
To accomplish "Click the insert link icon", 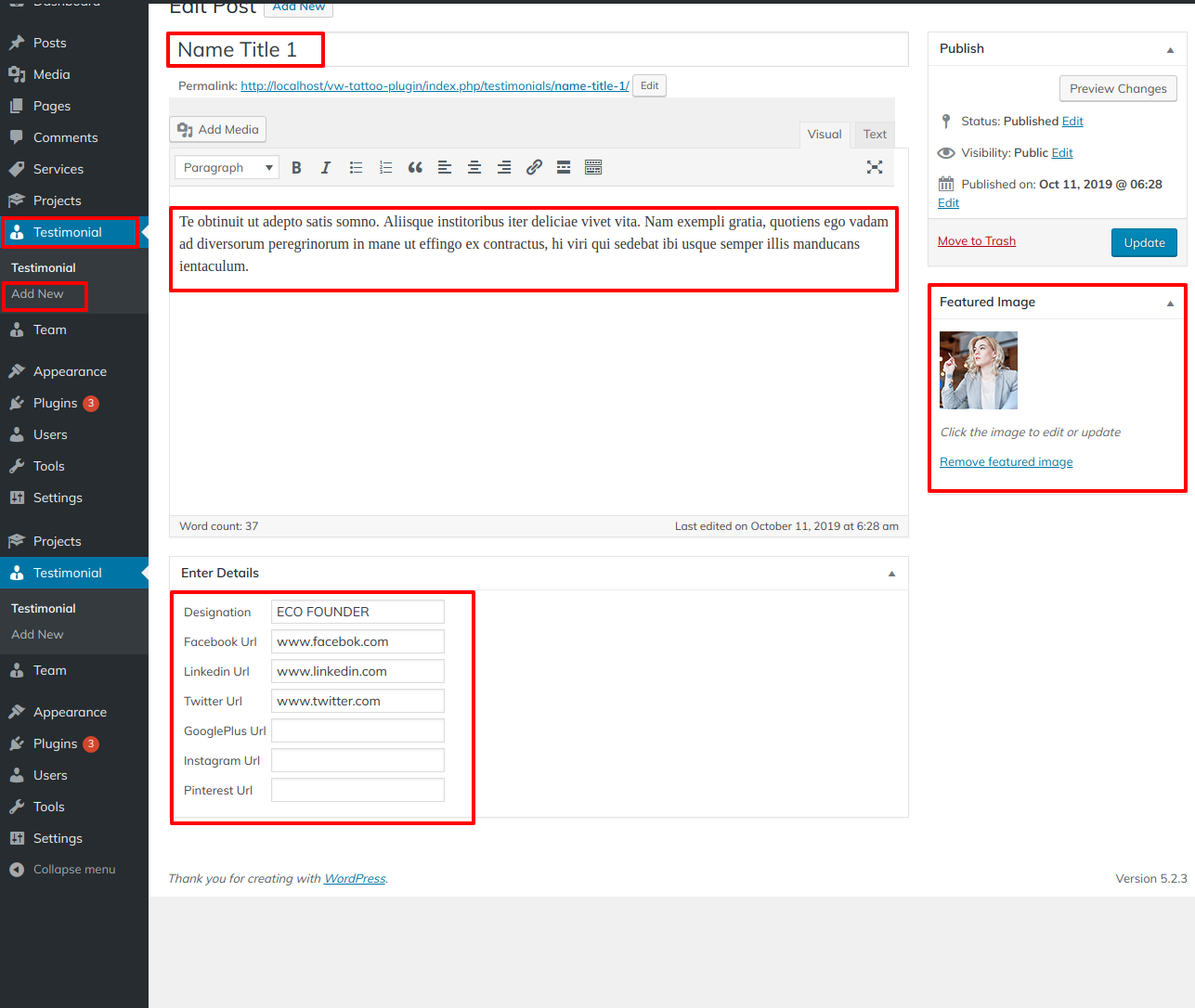I will pyautogui.click(x=534, y=168).
